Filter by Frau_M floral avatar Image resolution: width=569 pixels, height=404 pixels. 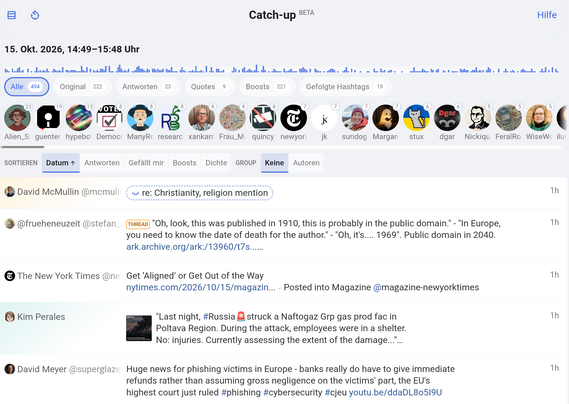[x=232, y=118]
